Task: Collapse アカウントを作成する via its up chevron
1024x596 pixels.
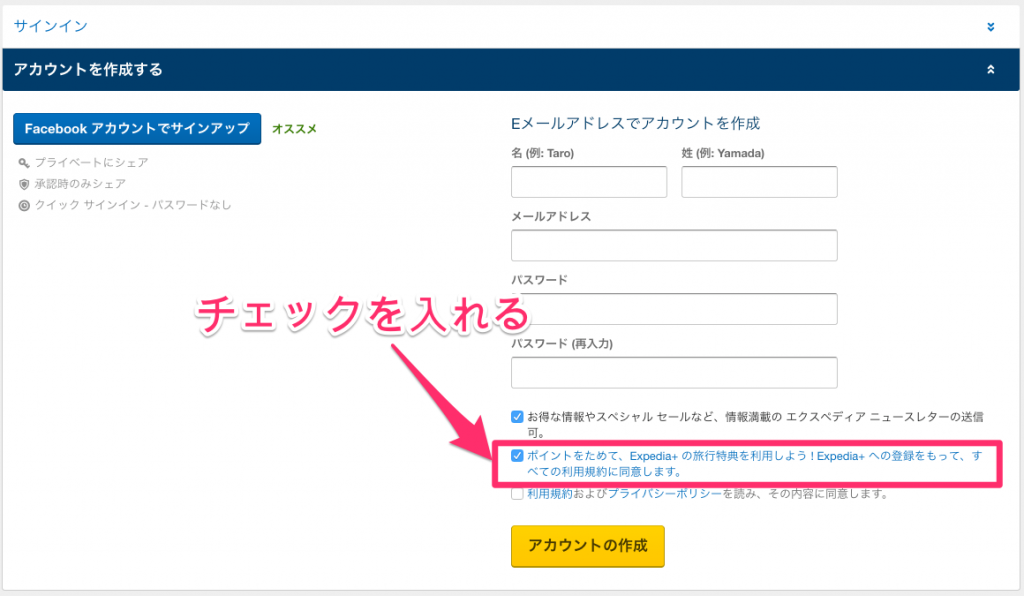Action: pyautogui.click(x=991, y=69)
